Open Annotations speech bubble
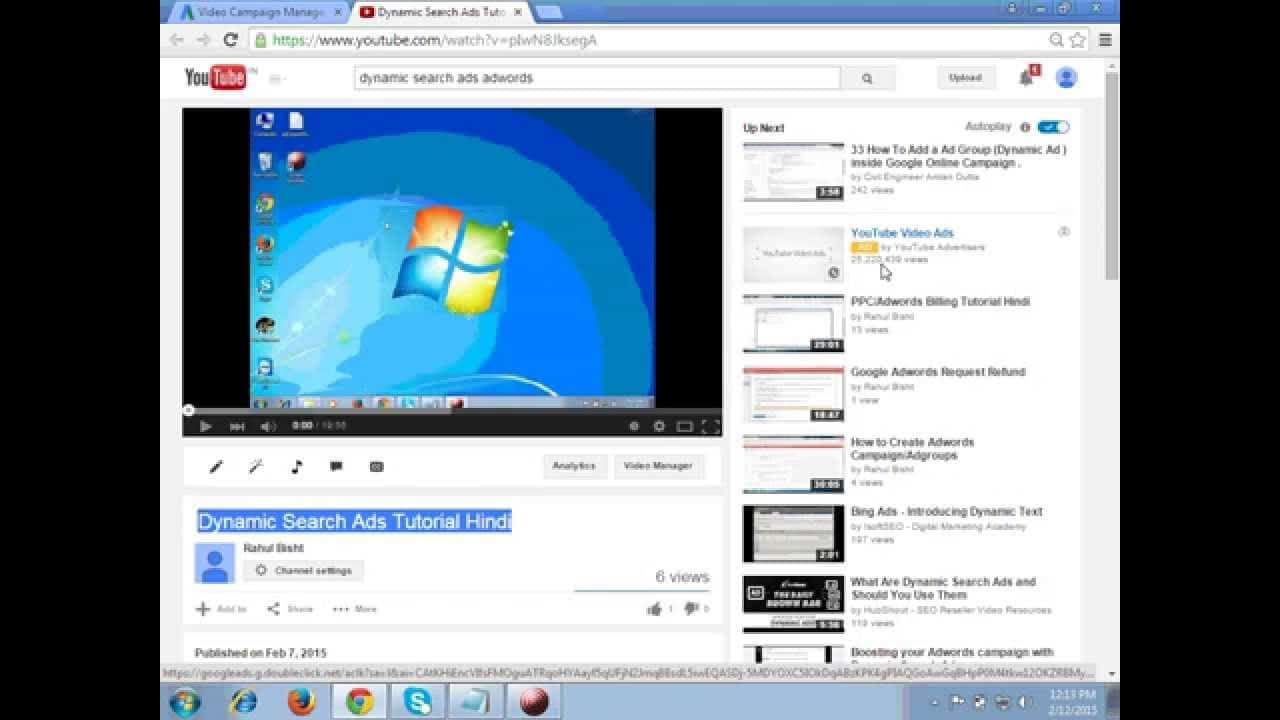1280x720 pixels. tap(336, 466)
